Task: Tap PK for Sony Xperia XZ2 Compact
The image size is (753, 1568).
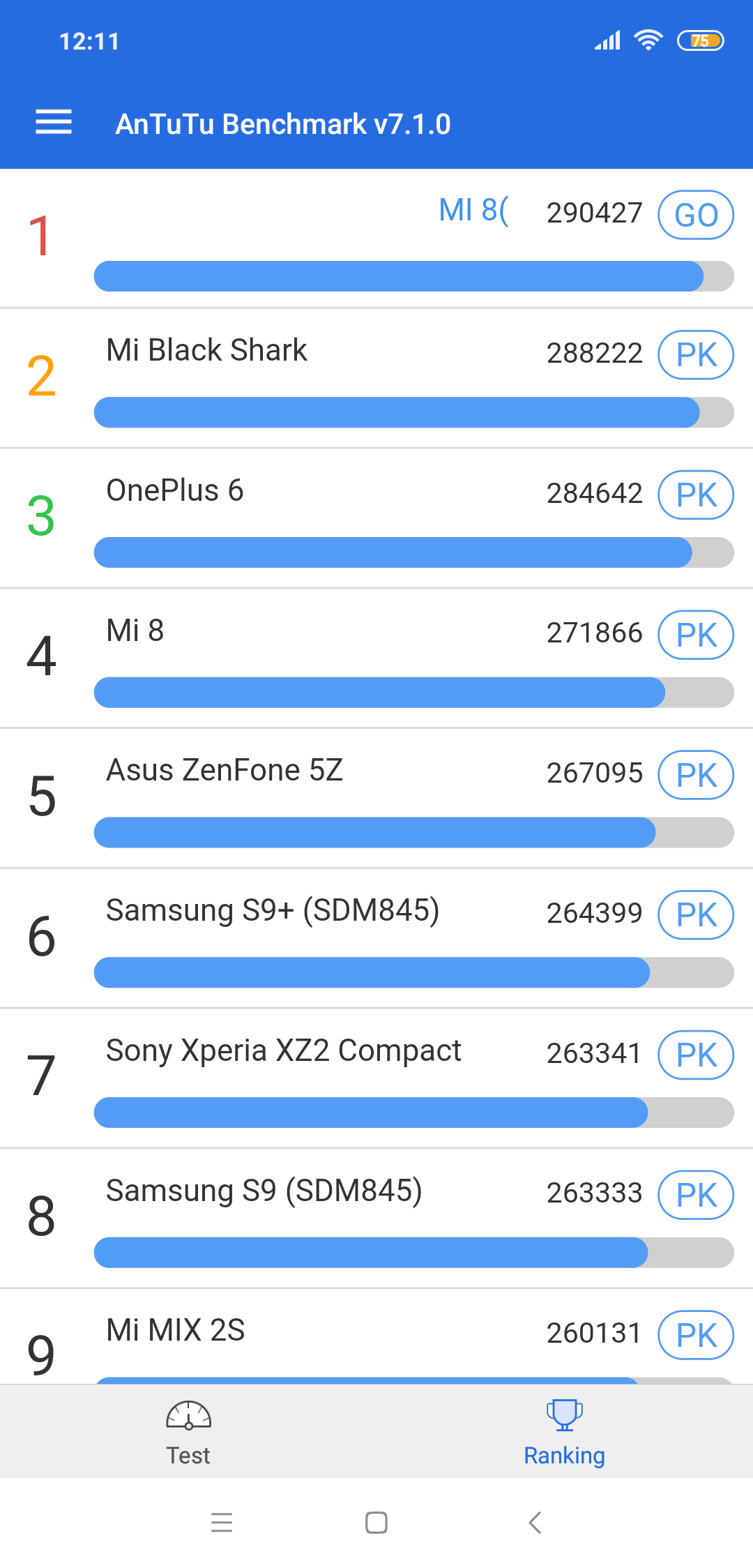Action: [696, 1055]
